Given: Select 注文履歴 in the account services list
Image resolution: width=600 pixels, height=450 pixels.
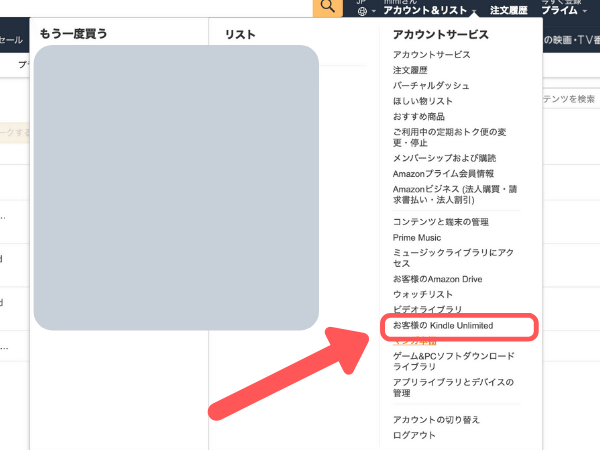Looking at the screenshot, I should (x=410, y=70).
